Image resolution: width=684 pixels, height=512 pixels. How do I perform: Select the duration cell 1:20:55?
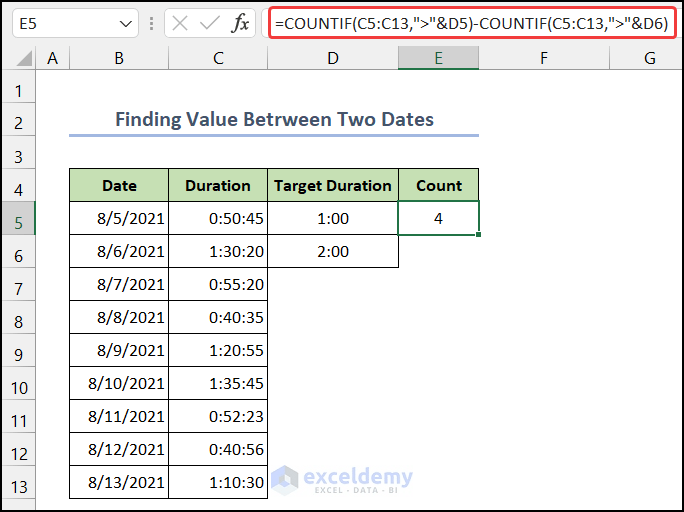[x=218, y=350]
